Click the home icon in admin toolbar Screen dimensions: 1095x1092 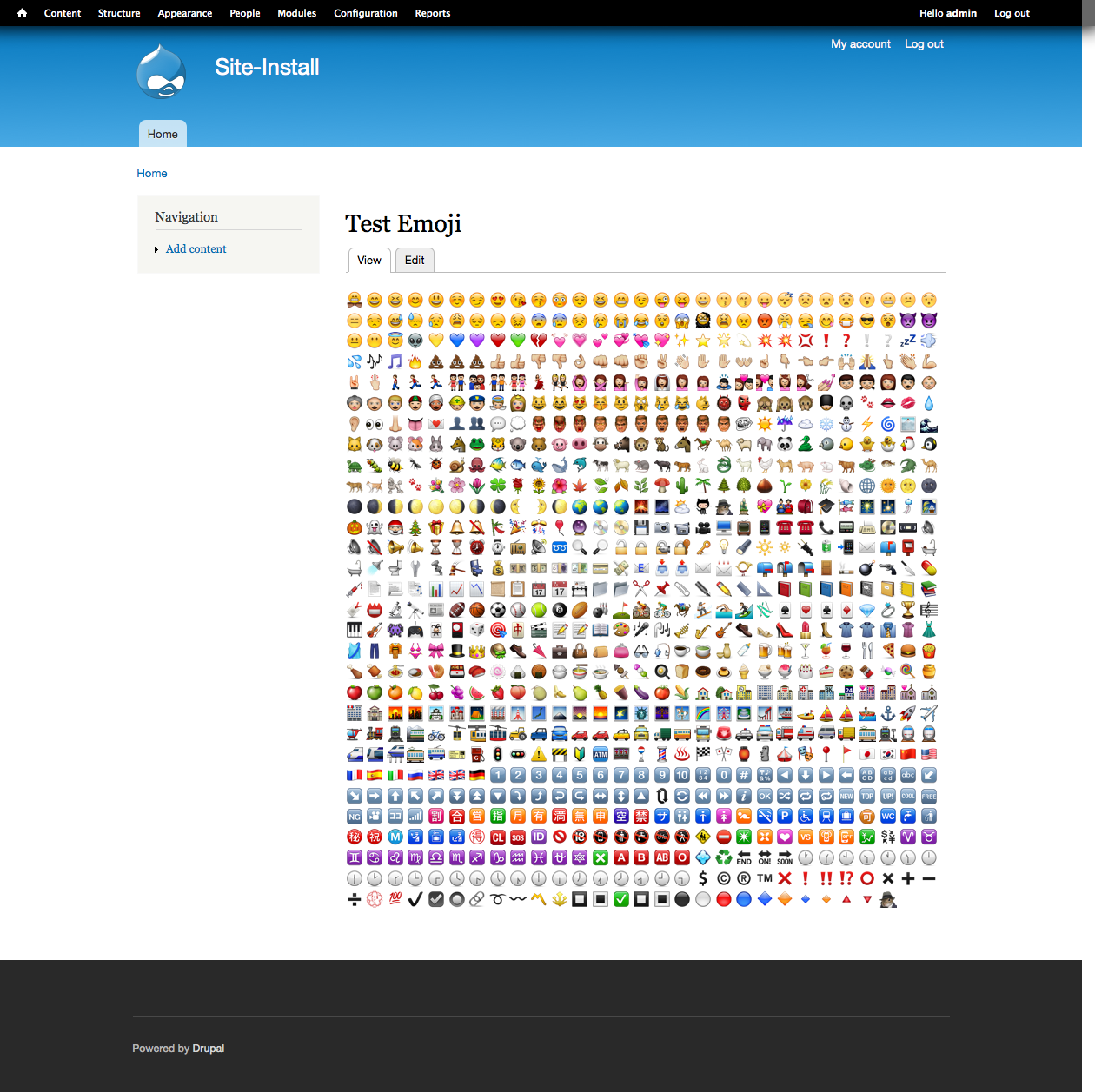pos(22,13)
